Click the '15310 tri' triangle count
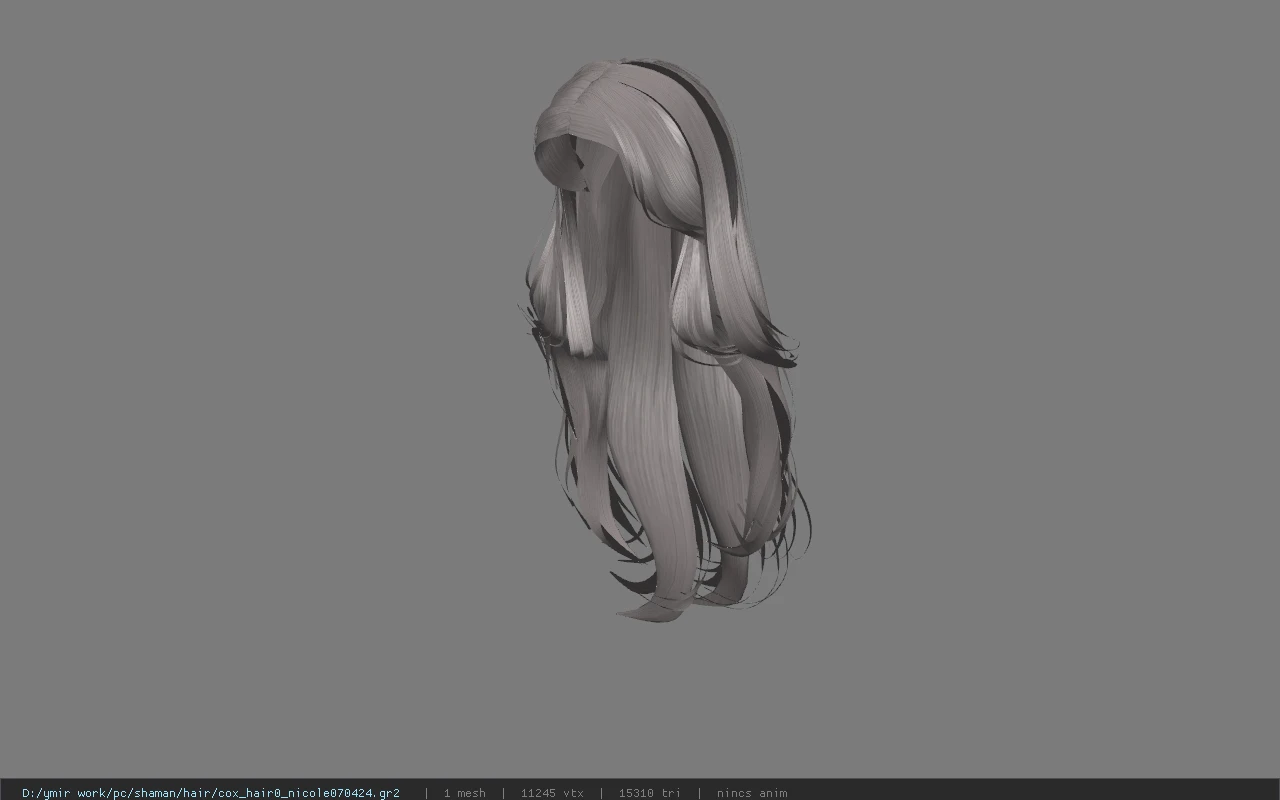The height and width of the screenshot is (800, 1280). 650,793
